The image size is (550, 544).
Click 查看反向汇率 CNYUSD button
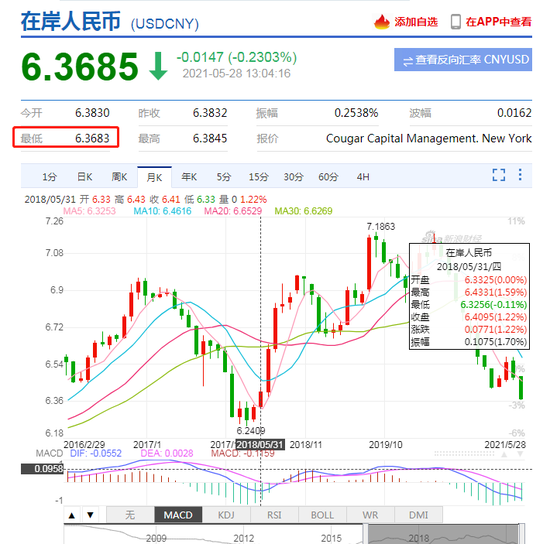point(463,60)
